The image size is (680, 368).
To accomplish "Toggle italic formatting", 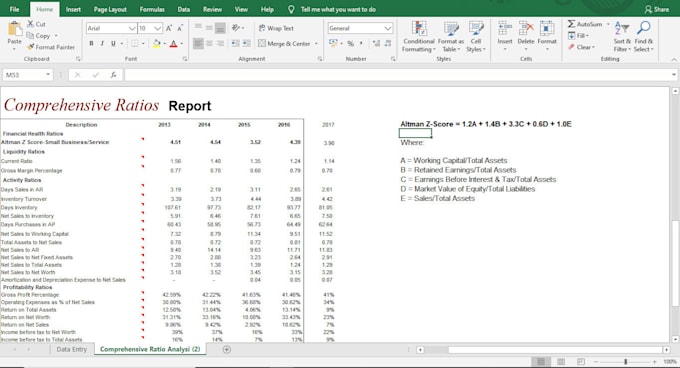I will click(102, 43).
